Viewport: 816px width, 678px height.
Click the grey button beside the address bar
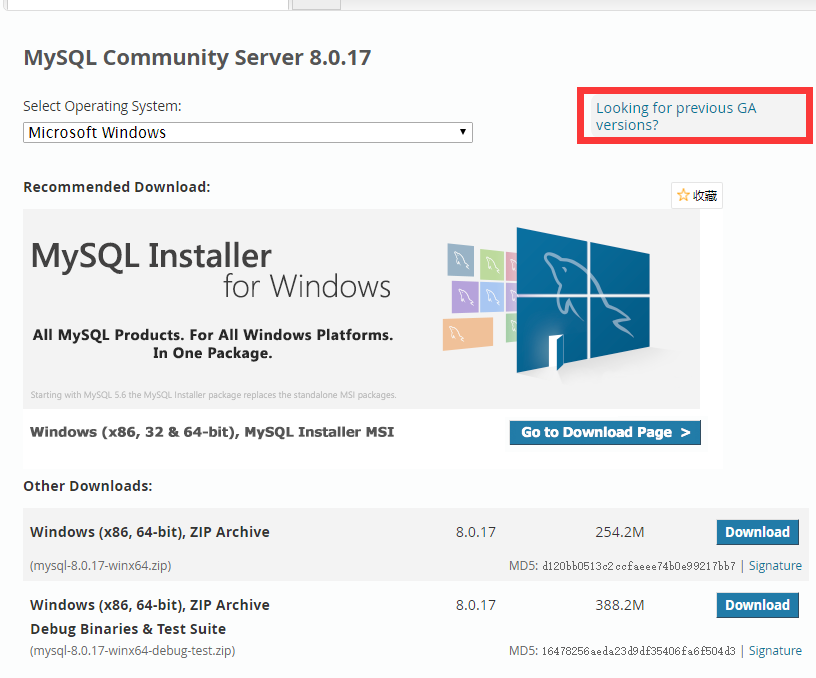click(x=315, y=3)
